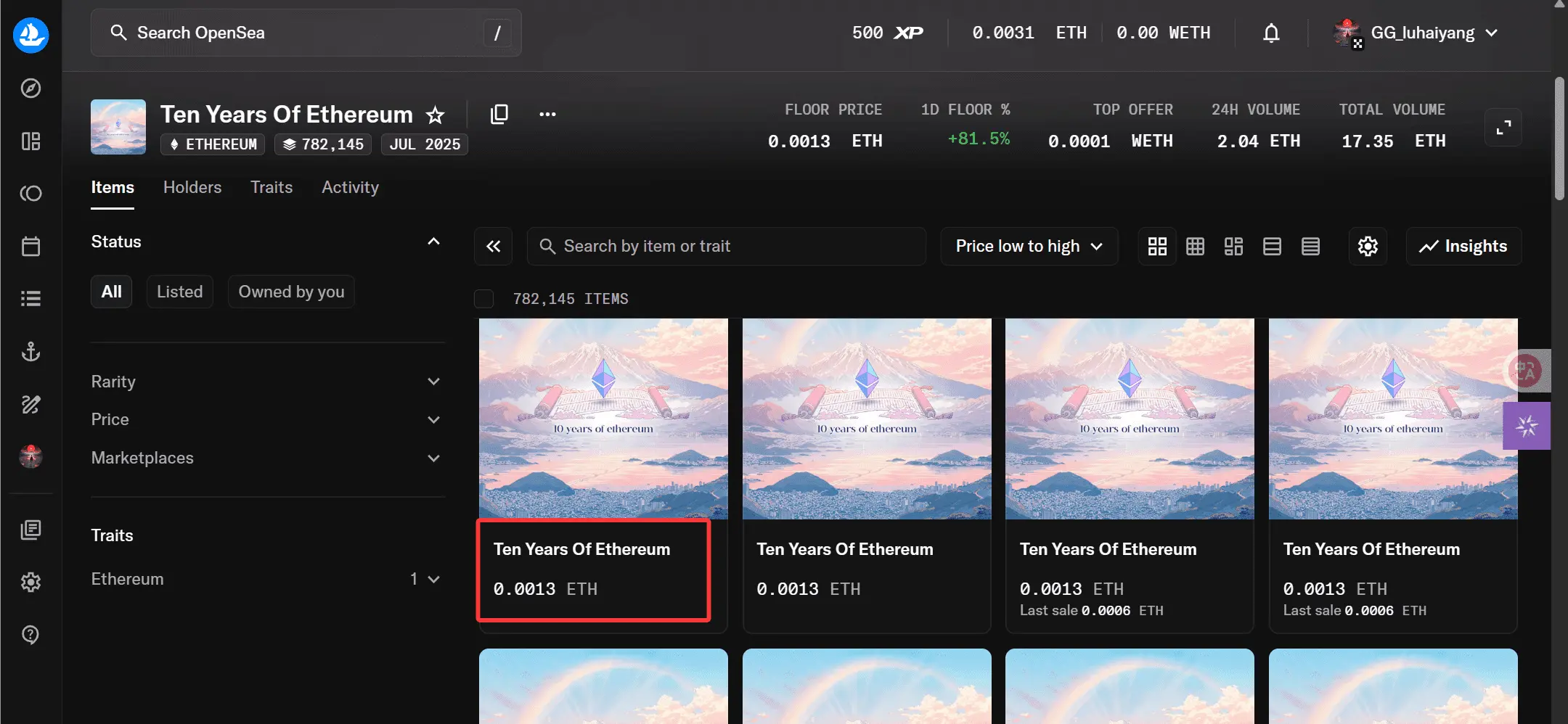Focus the Search OpenSea field
1568x724 pixels.
tap(306, 33)
